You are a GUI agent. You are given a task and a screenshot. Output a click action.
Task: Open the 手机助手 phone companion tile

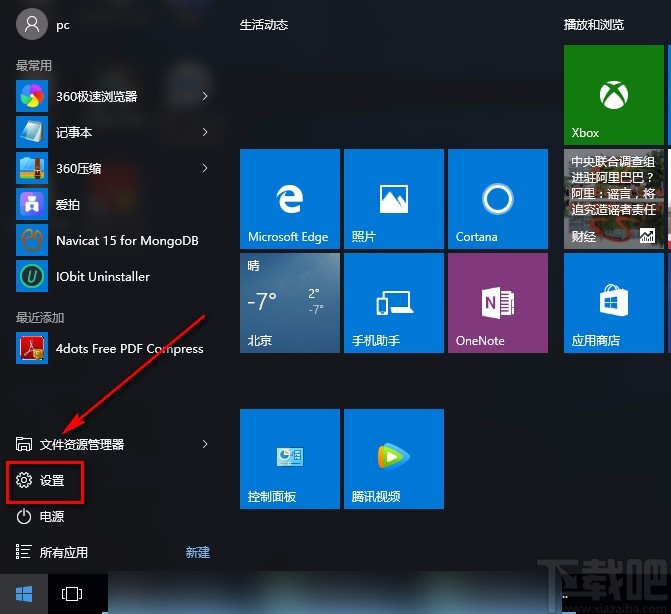tap(394, 303)
